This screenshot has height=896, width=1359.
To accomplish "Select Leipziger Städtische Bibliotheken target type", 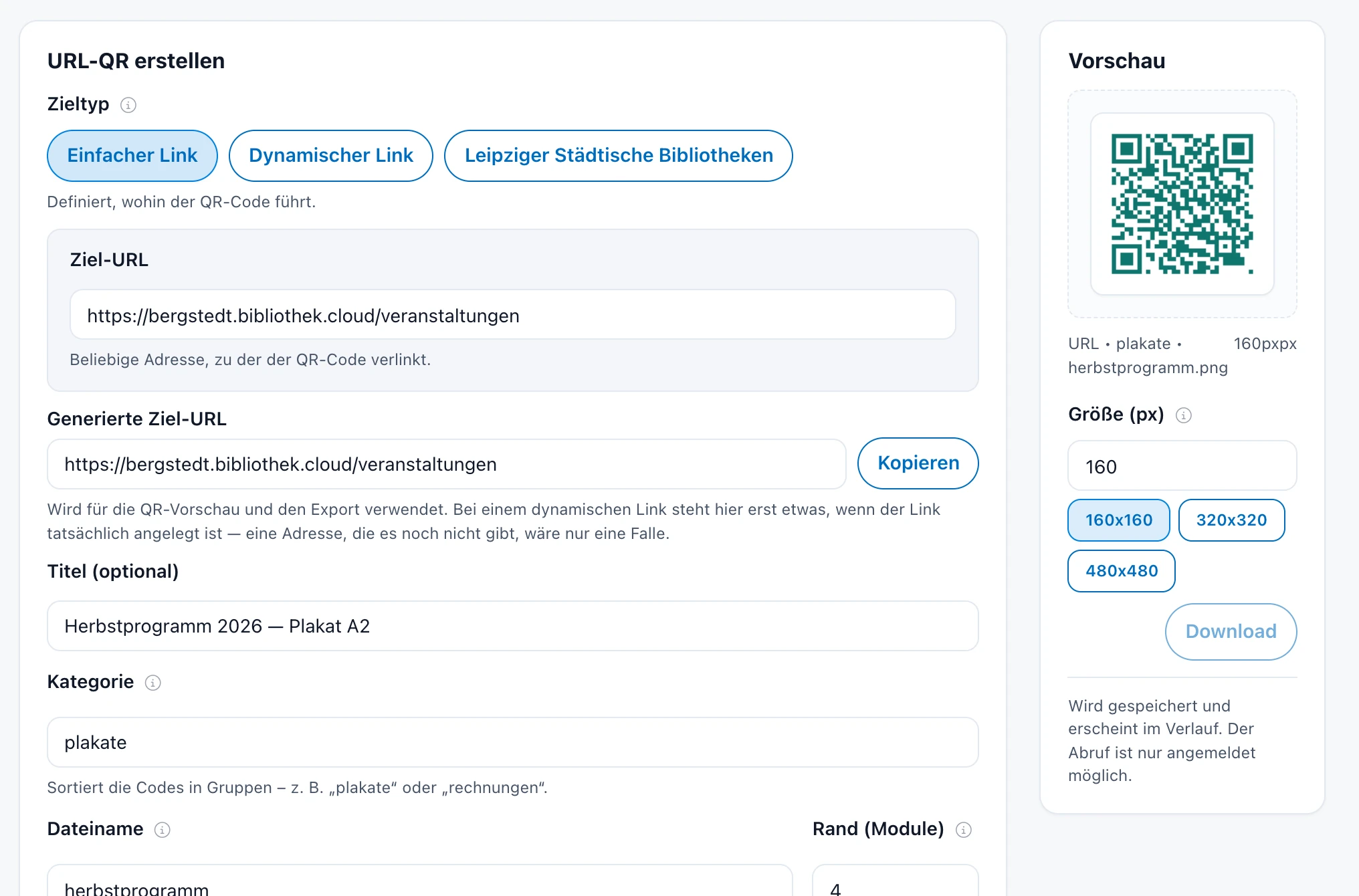I will (619, 156).
